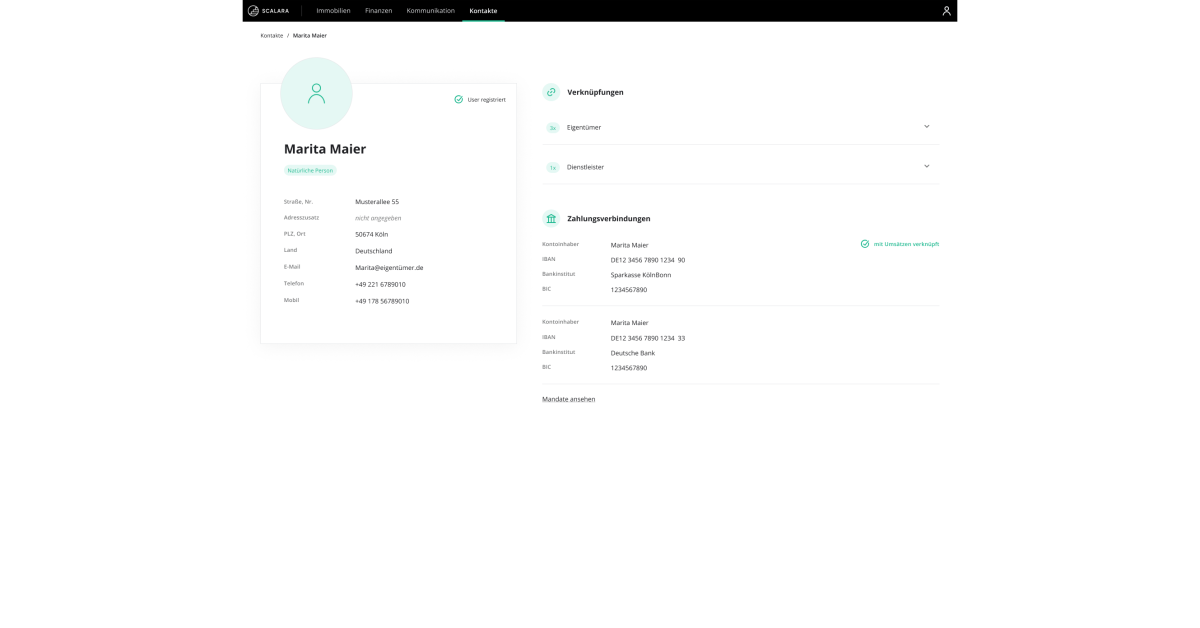This screenshot has height=628, width=1200.
Task: Open the Finanzen menu
Action: coord(378,11)
